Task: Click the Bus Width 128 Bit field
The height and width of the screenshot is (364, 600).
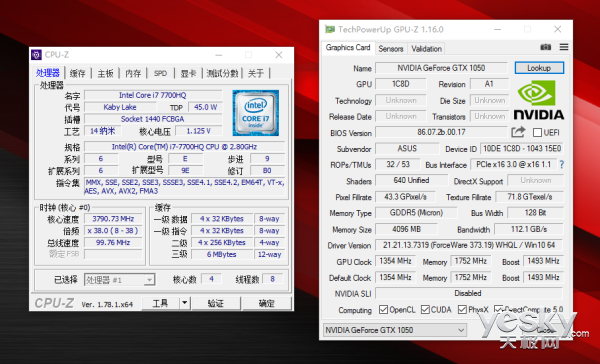Action: [535, 213]
